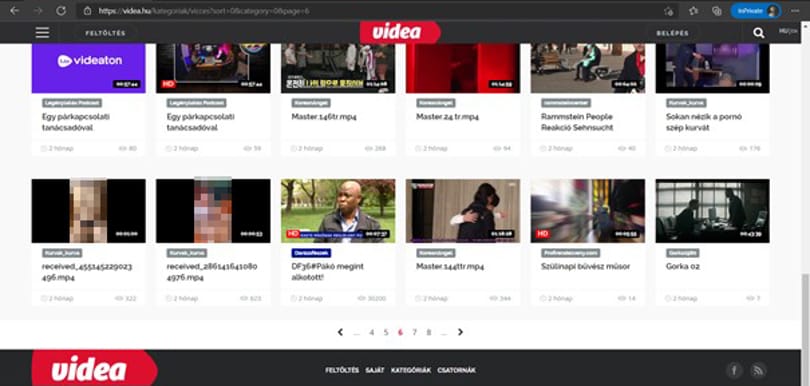Image resolution: width=810 pixels, height=386 pixels.
Task: Go back with browser back arrow
Action: pyautogui.click(x=14, y=10)
